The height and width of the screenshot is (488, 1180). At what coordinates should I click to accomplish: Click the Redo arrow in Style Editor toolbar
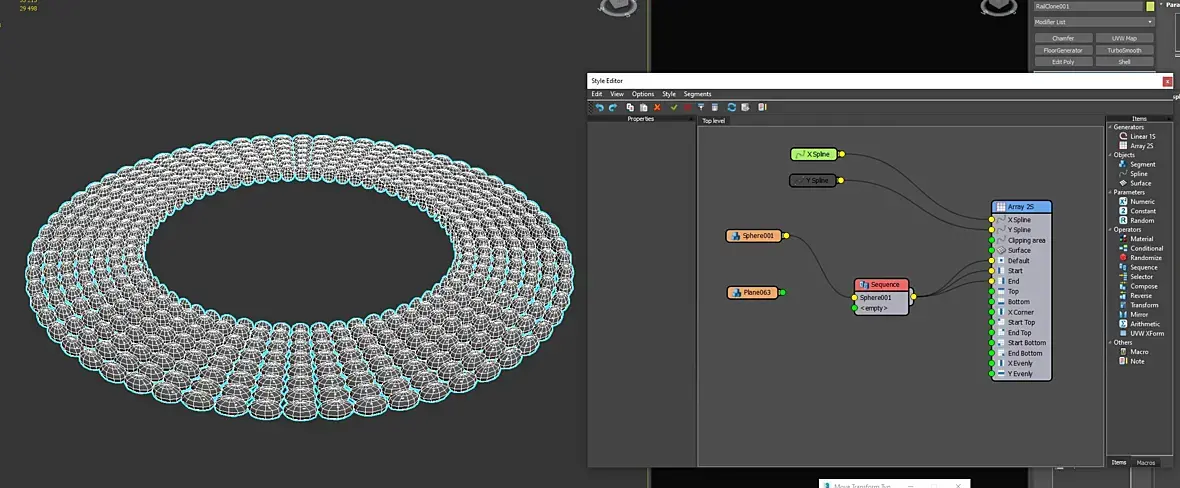click(x=613, y=108)
